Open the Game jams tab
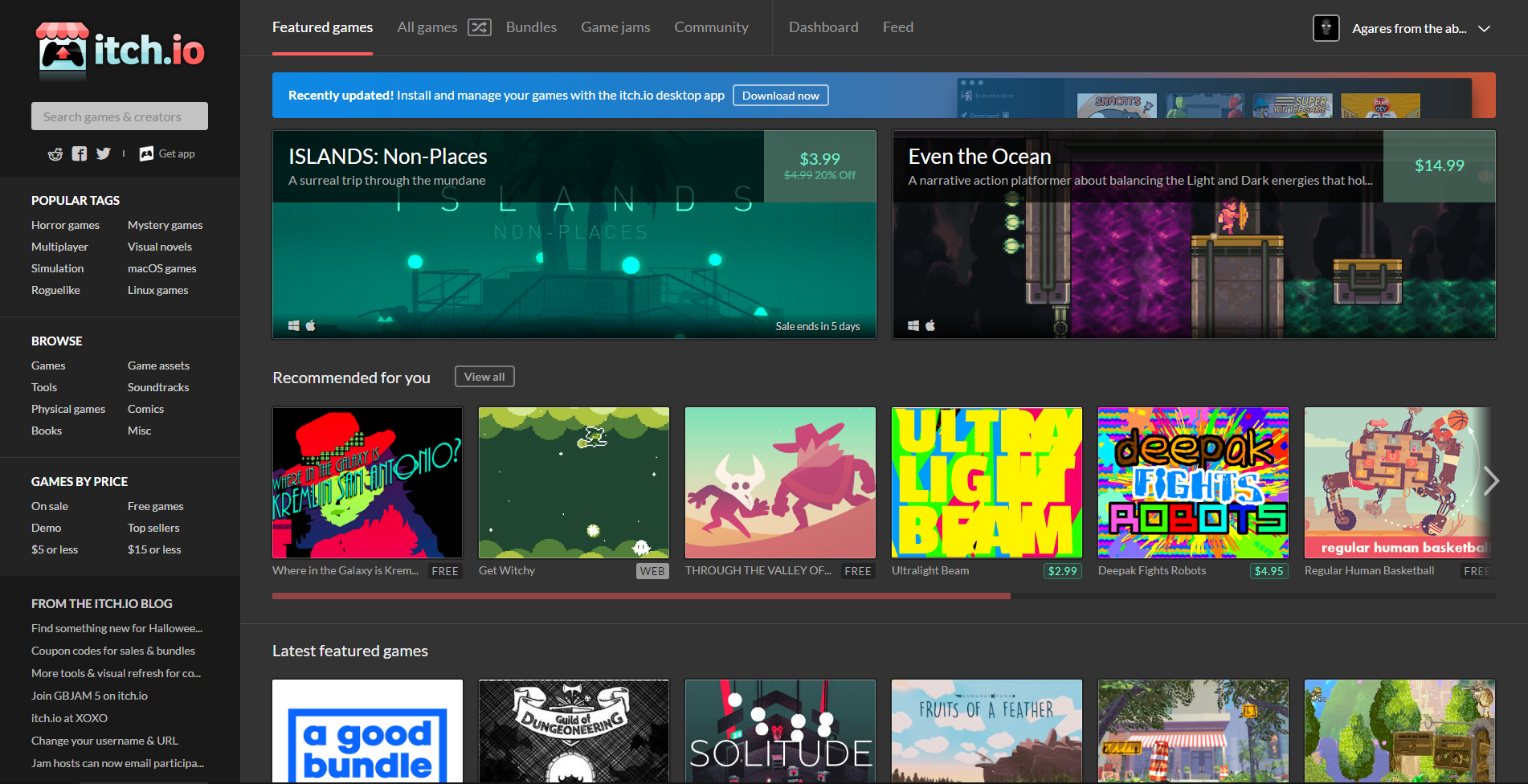Image resolution: width=1528 pixels, height=784 pixels. pos(615,27)
